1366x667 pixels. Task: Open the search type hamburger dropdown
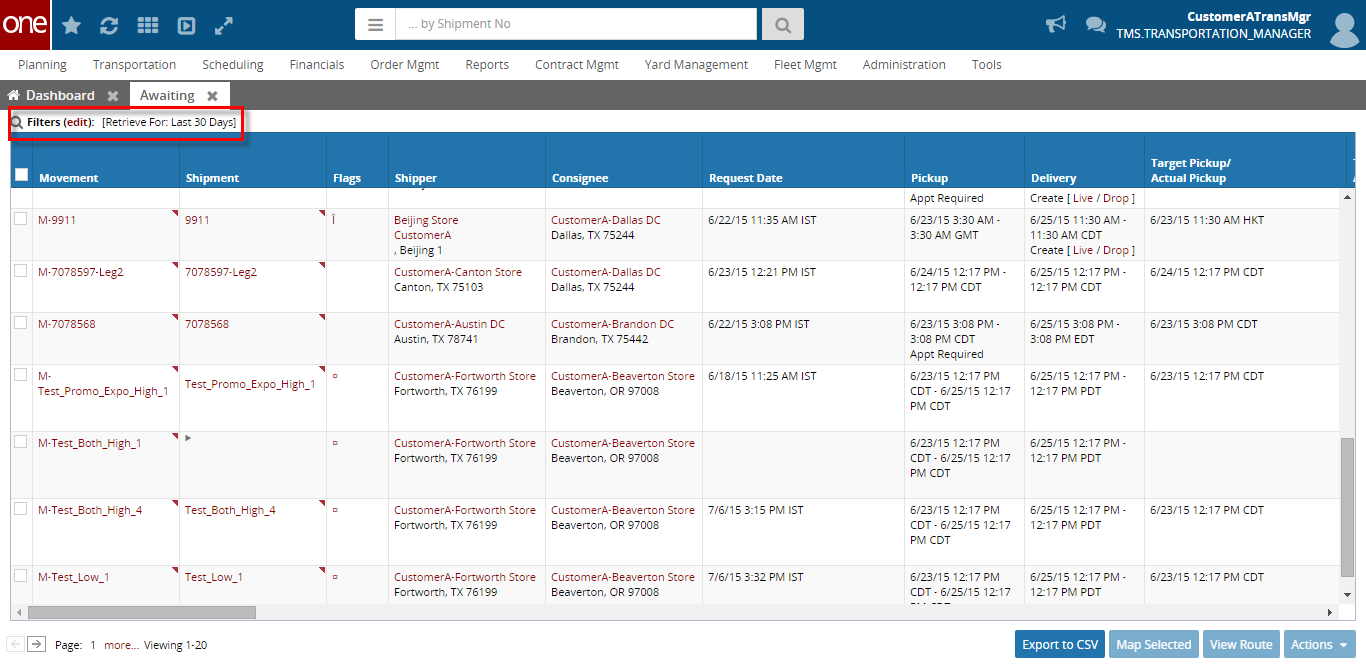(x=375, y=24)
